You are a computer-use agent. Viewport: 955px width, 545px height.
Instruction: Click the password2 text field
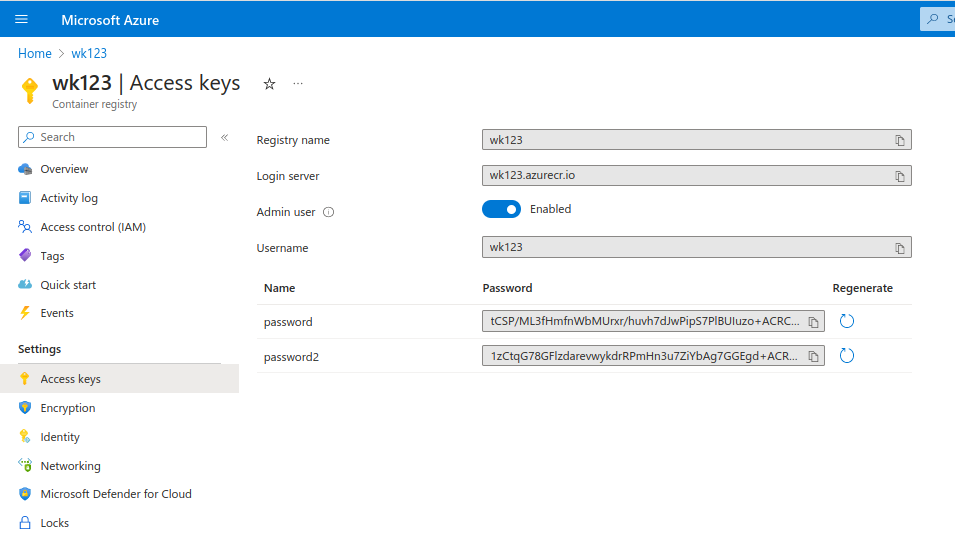click(x=653, y=356)
